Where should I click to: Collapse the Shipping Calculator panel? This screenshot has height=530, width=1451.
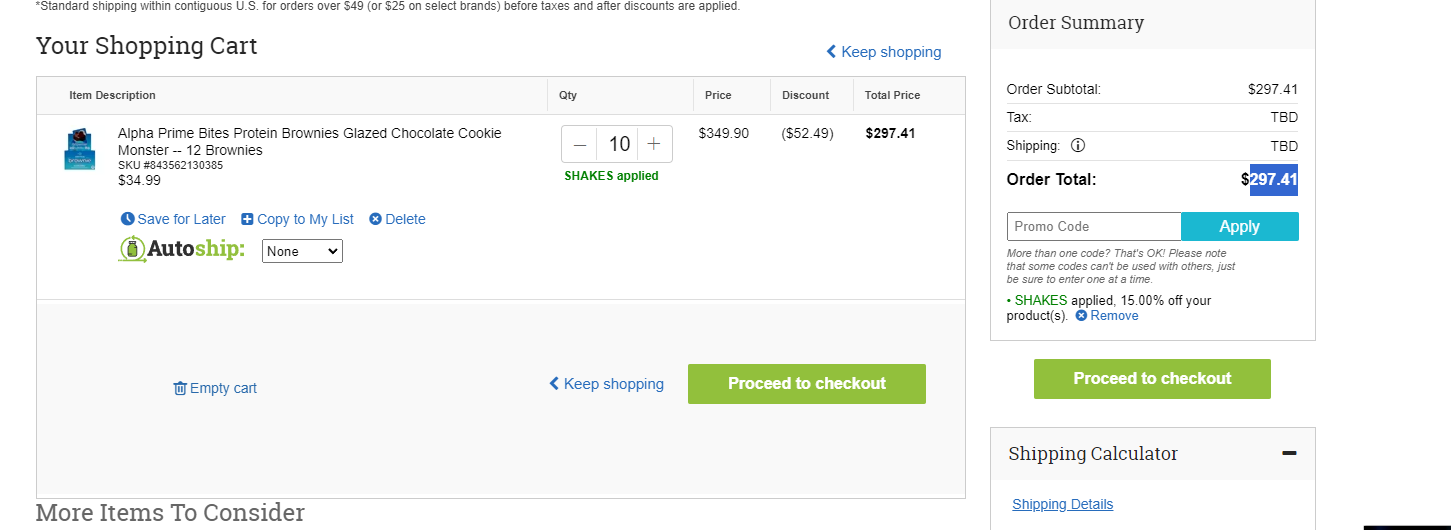click(x=1289, y=454)
